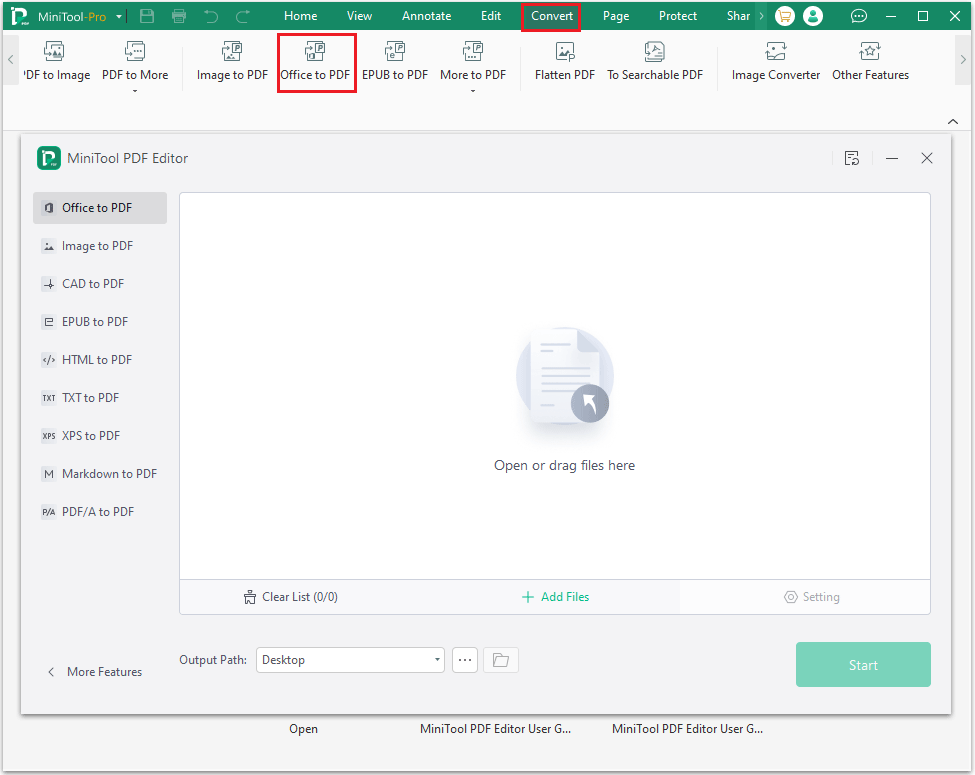This screenshot has height=775, width=975.
Task: Select EPUB to PDF ribbon tool
Action: (395, 61)
